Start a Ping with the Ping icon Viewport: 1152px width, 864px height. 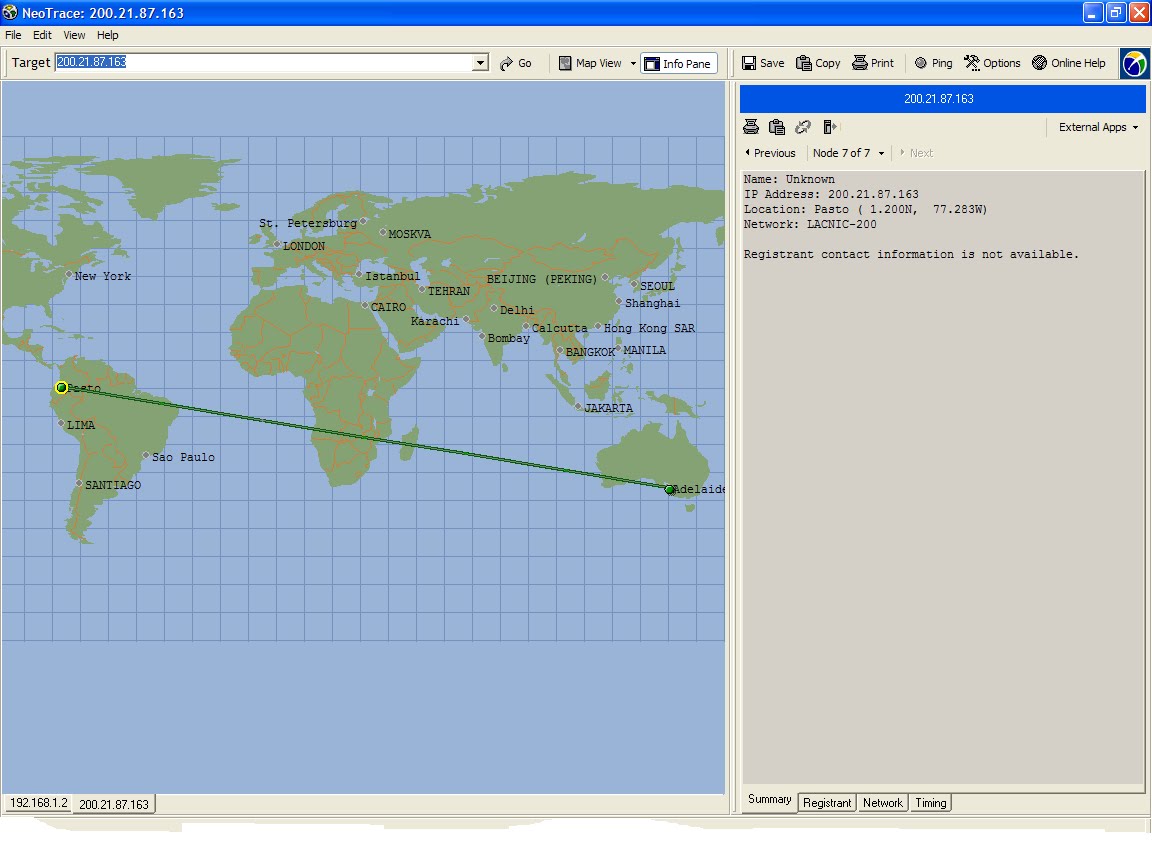tap(932, 62)
